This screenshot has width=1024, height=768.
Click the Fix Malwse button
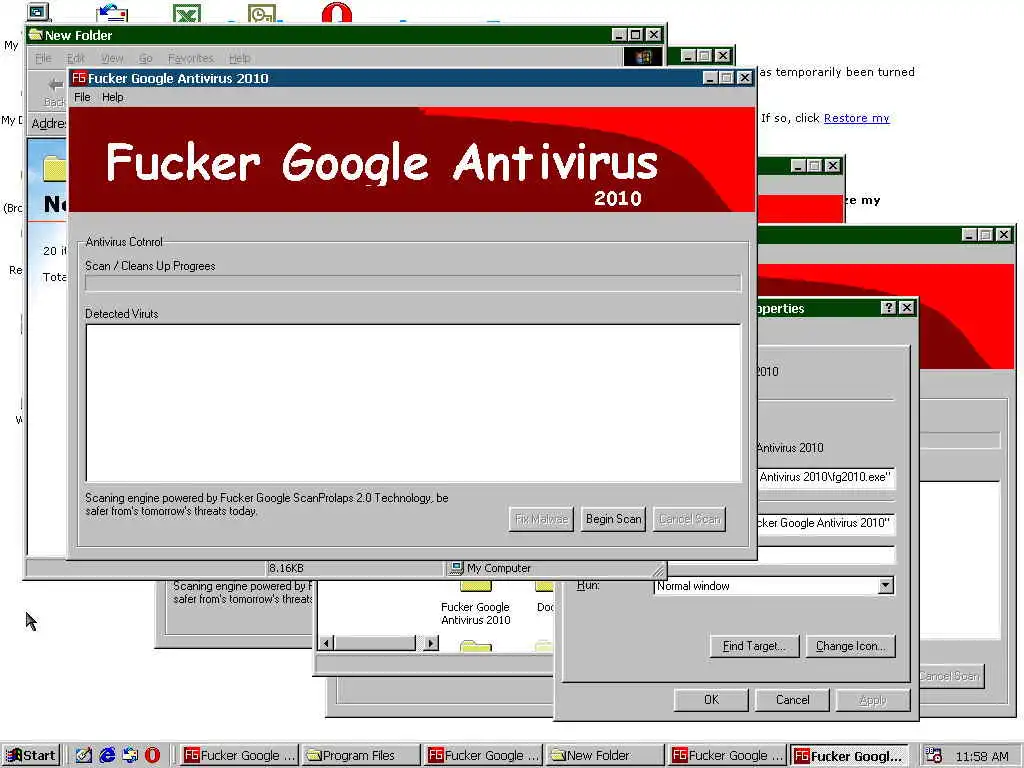[x=541, y=519]
